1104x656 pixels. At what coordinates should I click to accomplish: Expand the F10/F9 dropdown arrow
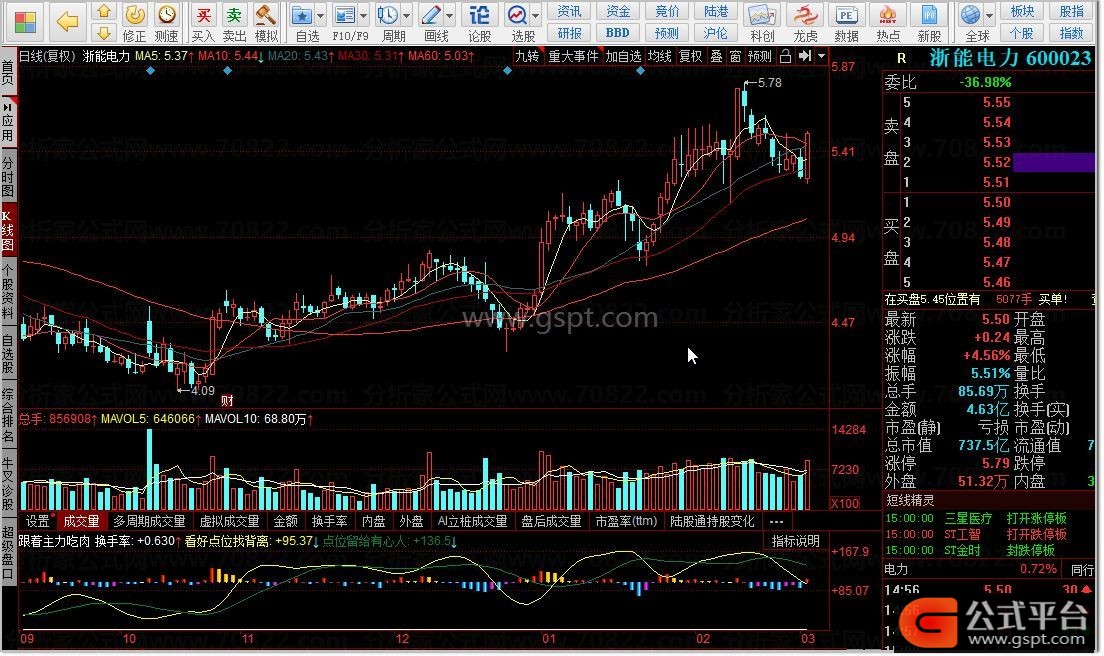coord(364,15)
